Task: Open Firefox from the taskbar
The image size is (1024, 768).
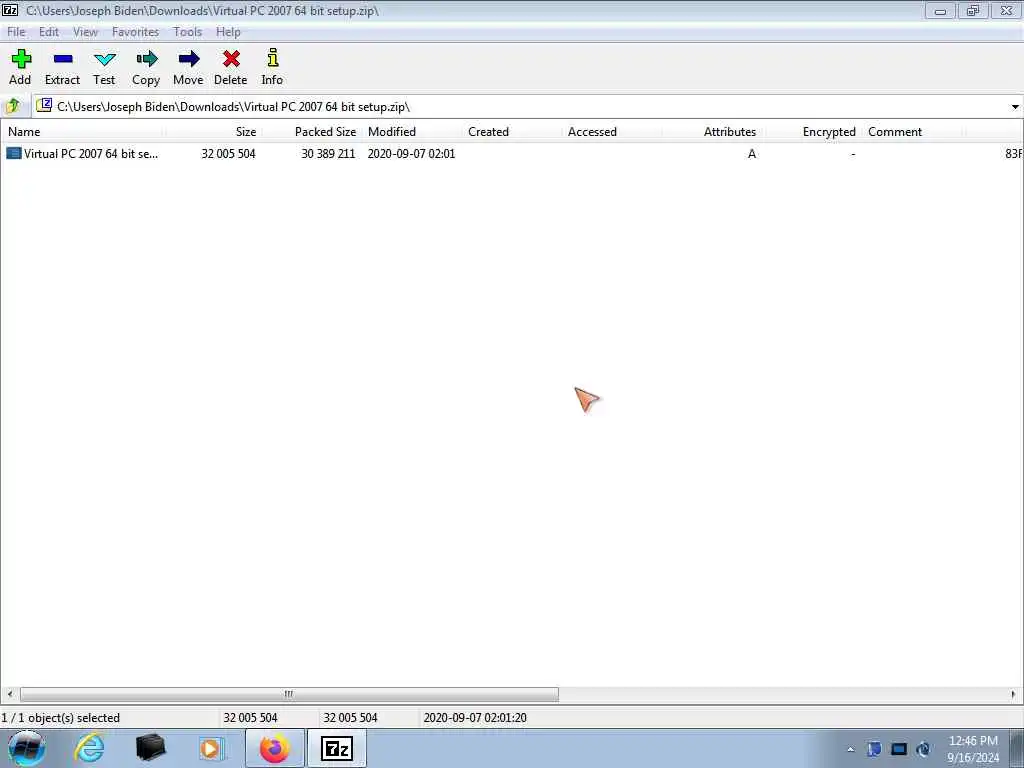Action: [x=274, y=748]
